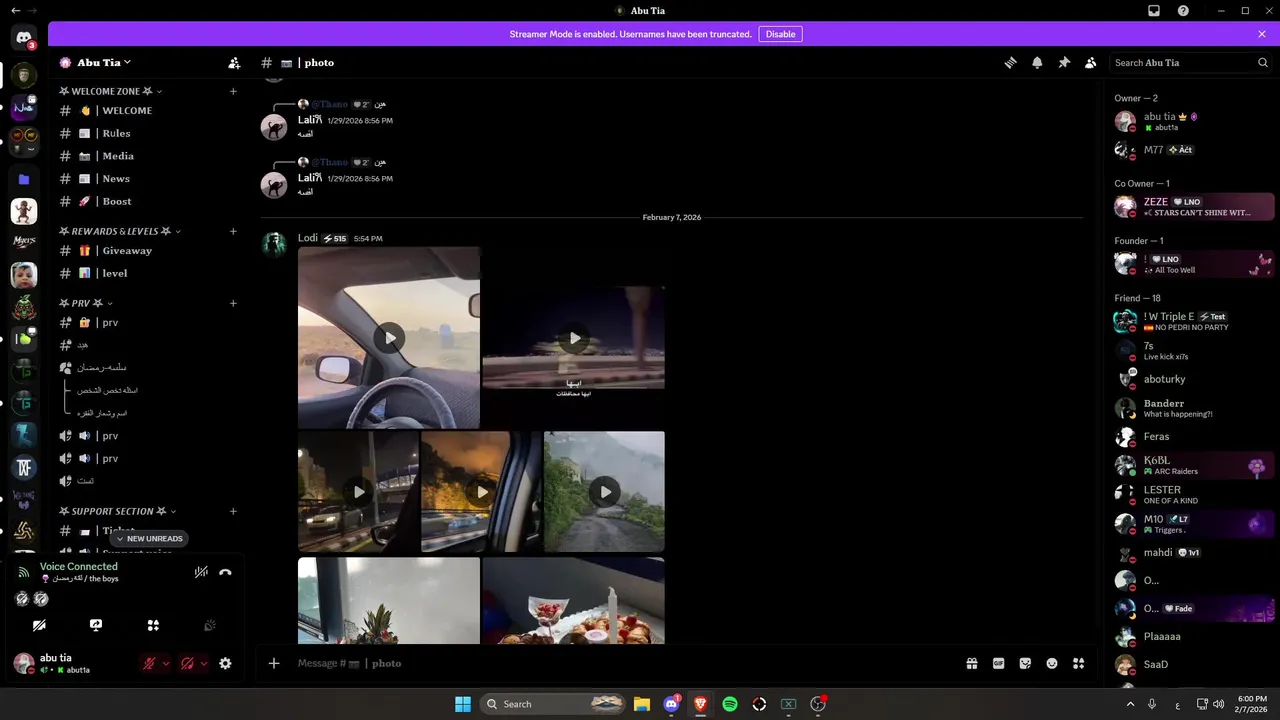Jump to NEW UNREADS
This screenshot has height=720, width=1280.
tap(149, 538)
